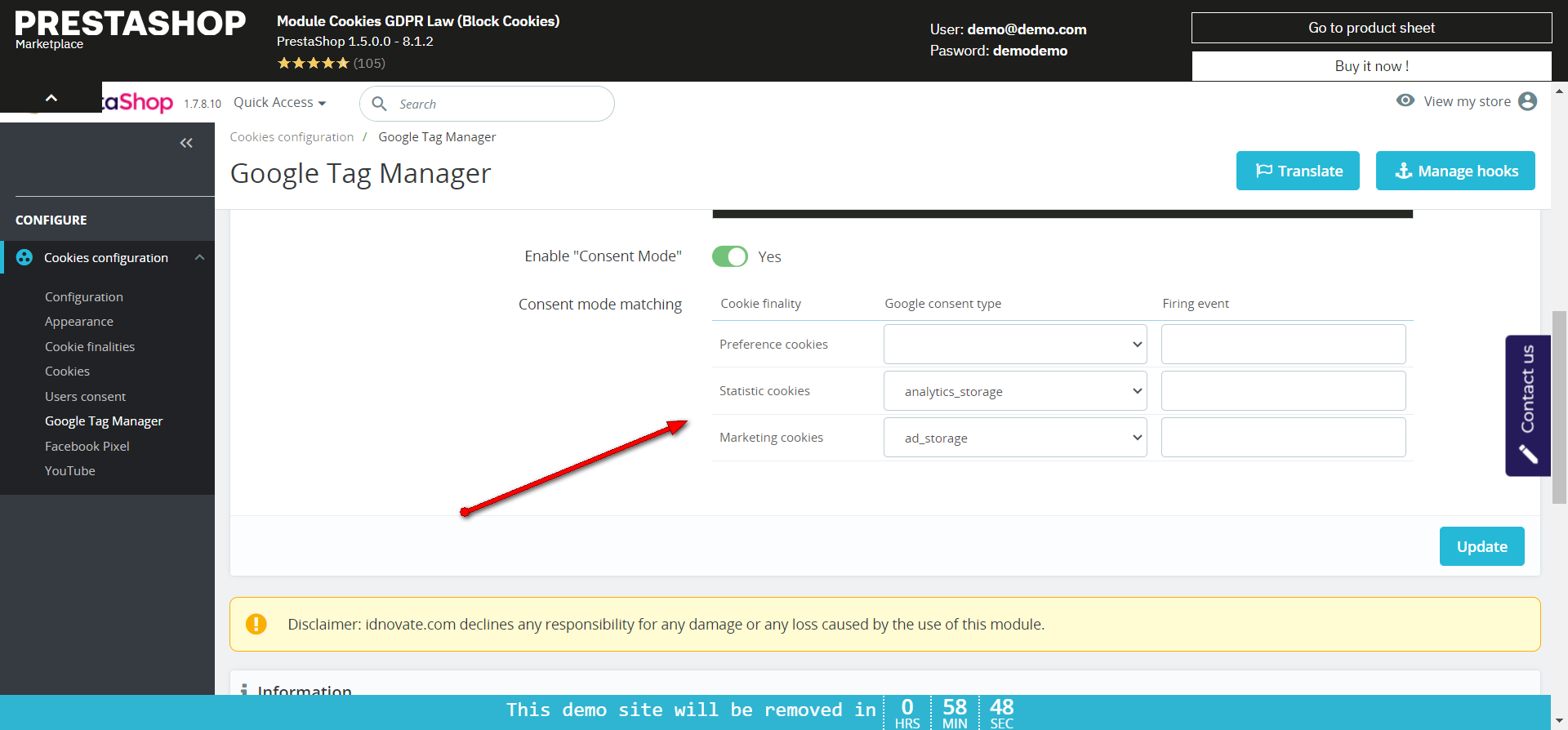Screen dimensions: 1568x730
Task: Click the star rating icons in header
Action: pos(313,63)
